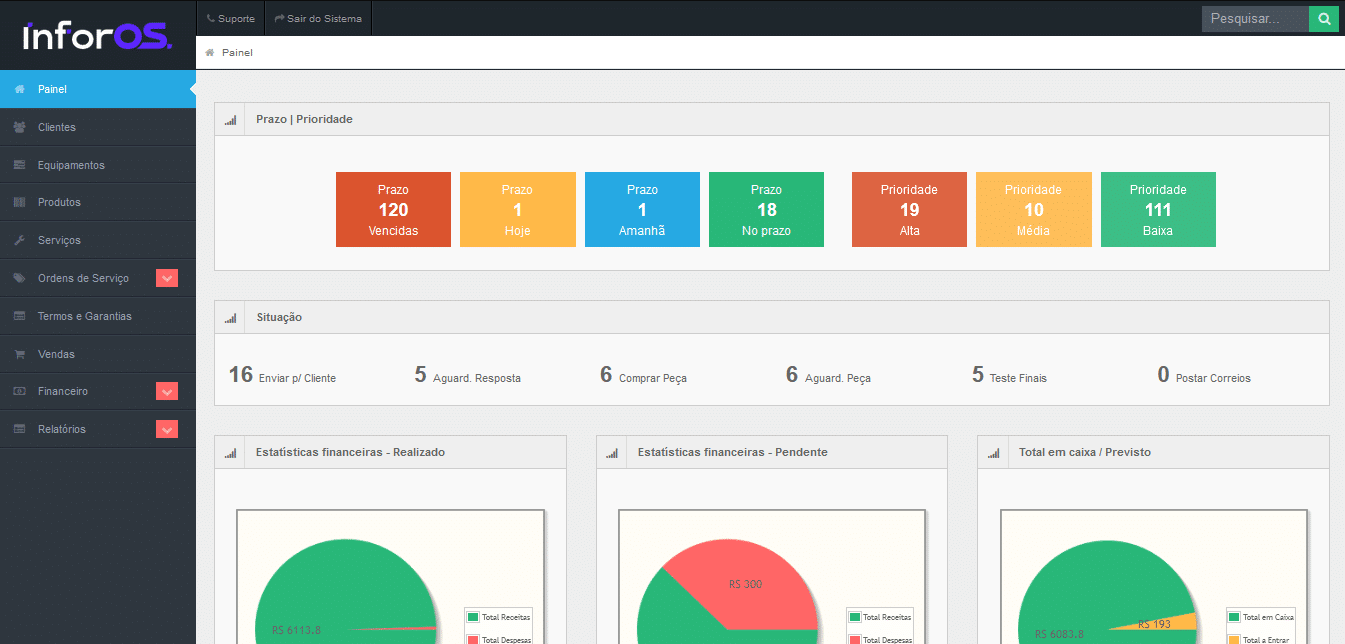
Task: Select the green Prioridade Baixa tile
Action: (x=1158, y=209)
